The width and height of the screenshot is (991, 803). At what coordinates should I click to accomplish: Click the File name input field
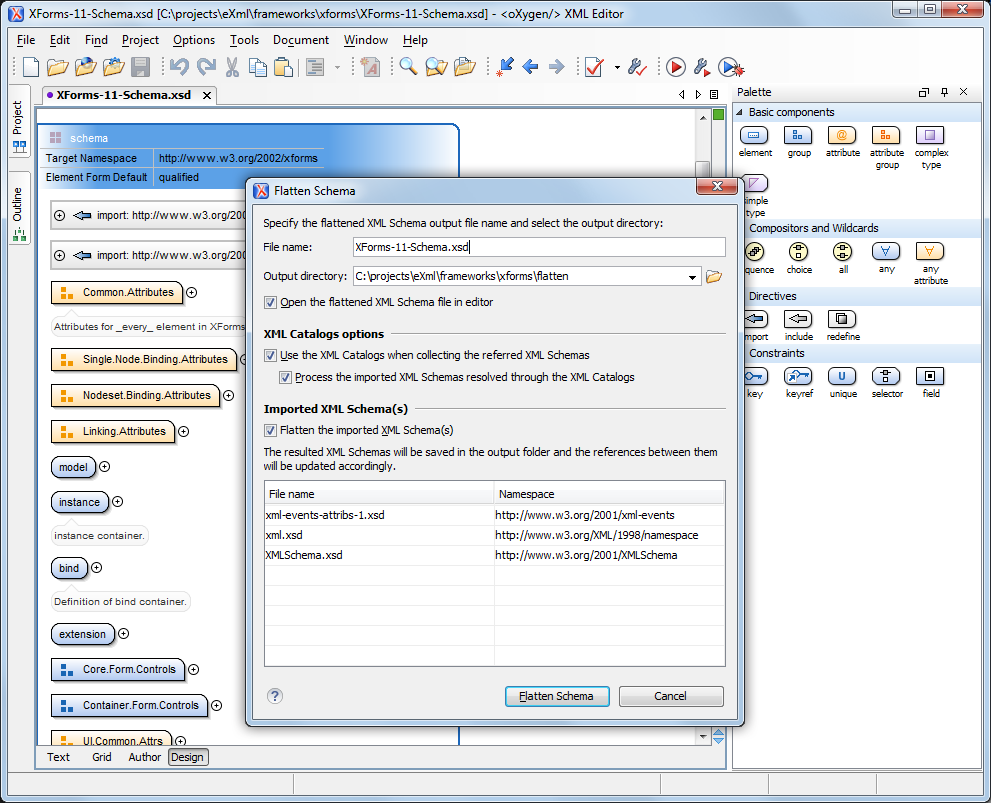coord(539,247)
